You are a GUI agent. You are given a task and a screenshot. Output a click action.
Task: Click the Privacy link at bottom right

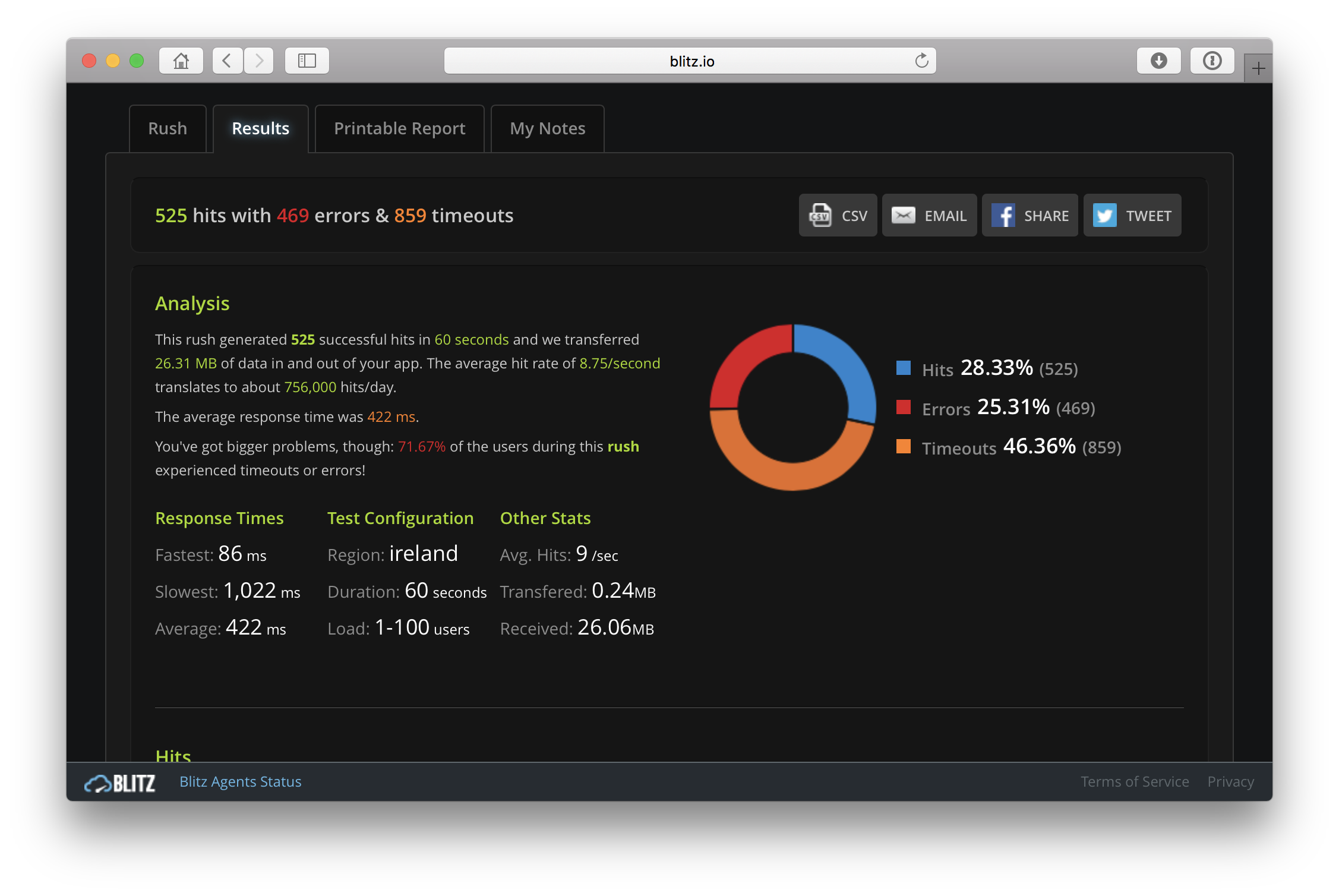[1231, 782]
